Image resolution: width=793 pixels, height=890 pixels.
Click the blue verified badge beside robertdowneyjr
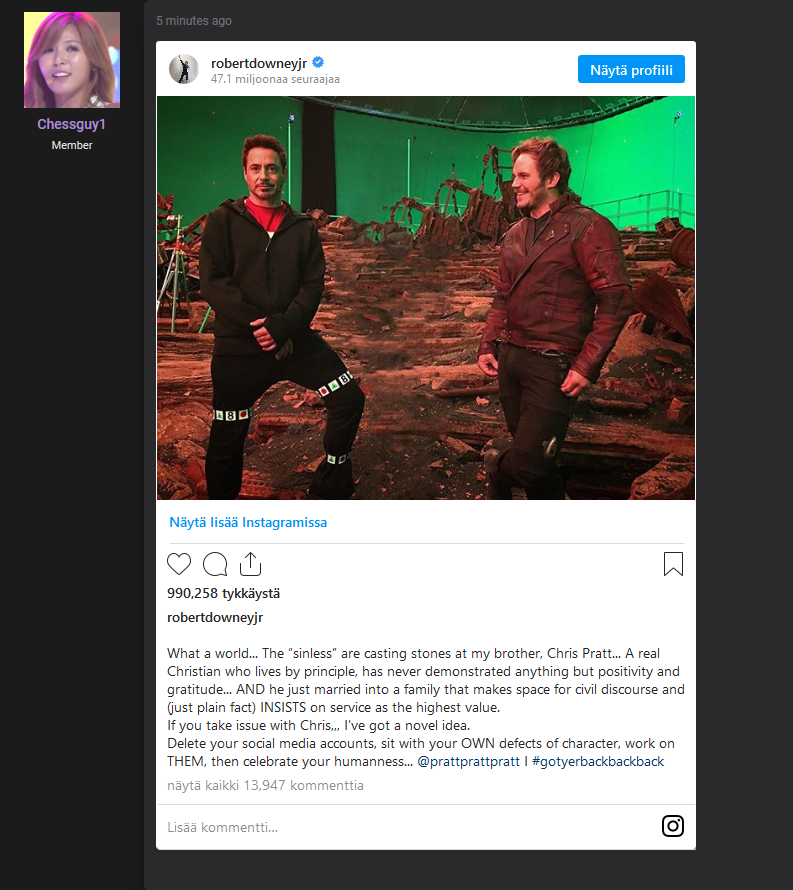pos(318,62)
